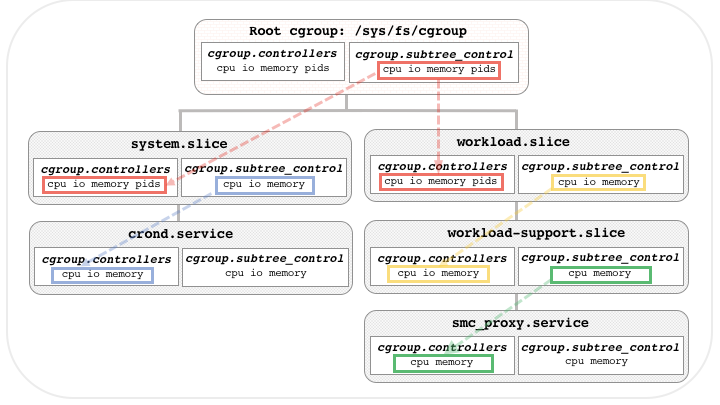Click the Root cgroup's cgroup.controllers cell
Image resolution: width=720 pixels, height=405 pixels.
272,62
